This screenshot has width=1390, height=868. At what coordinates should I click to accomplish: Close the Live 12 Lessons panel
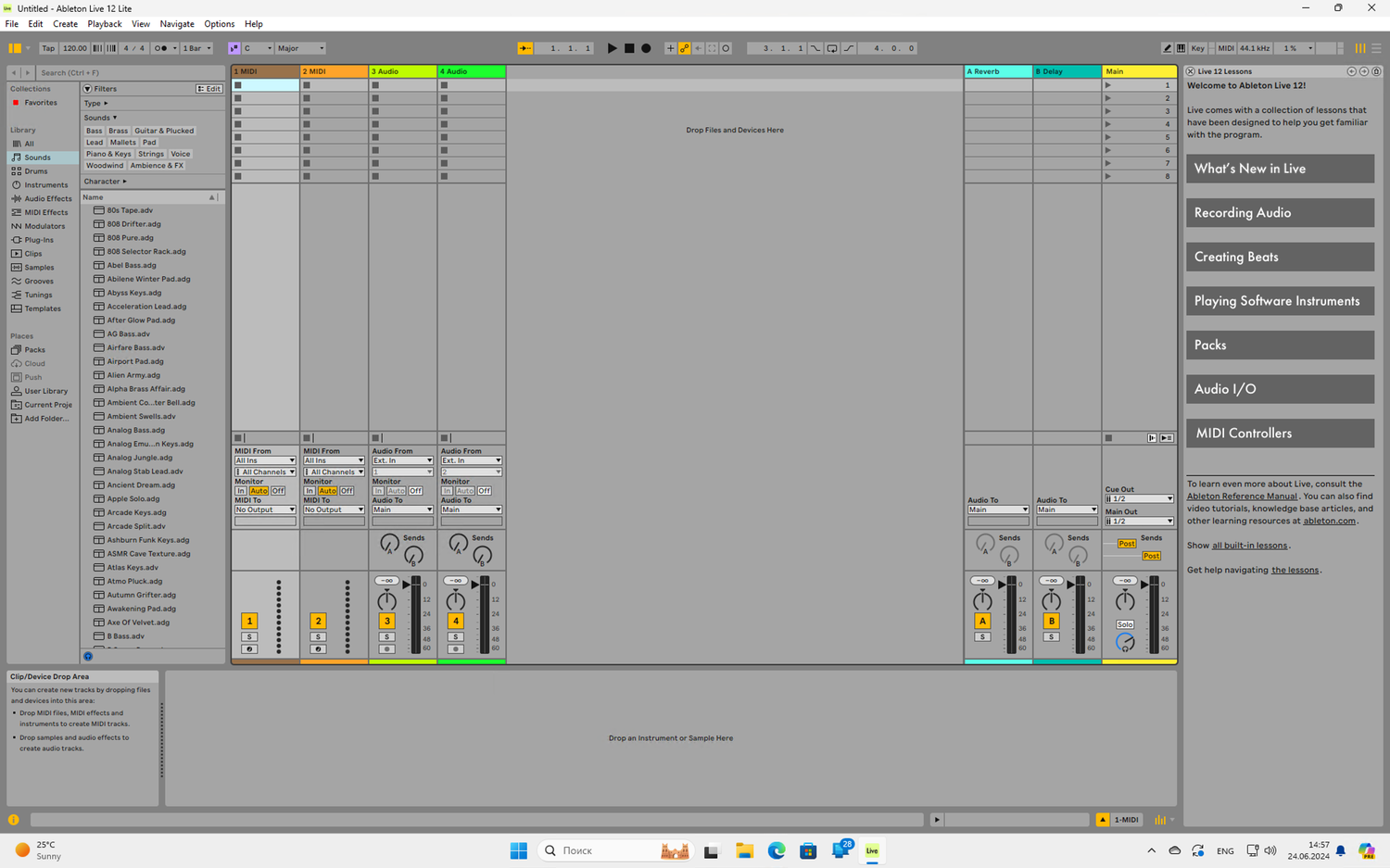[1191, 71]
